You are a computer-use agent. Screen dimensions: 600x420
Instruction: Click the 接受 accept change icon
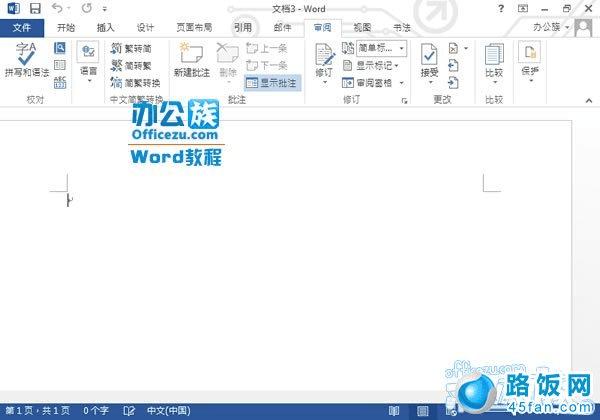click(429, 54)
